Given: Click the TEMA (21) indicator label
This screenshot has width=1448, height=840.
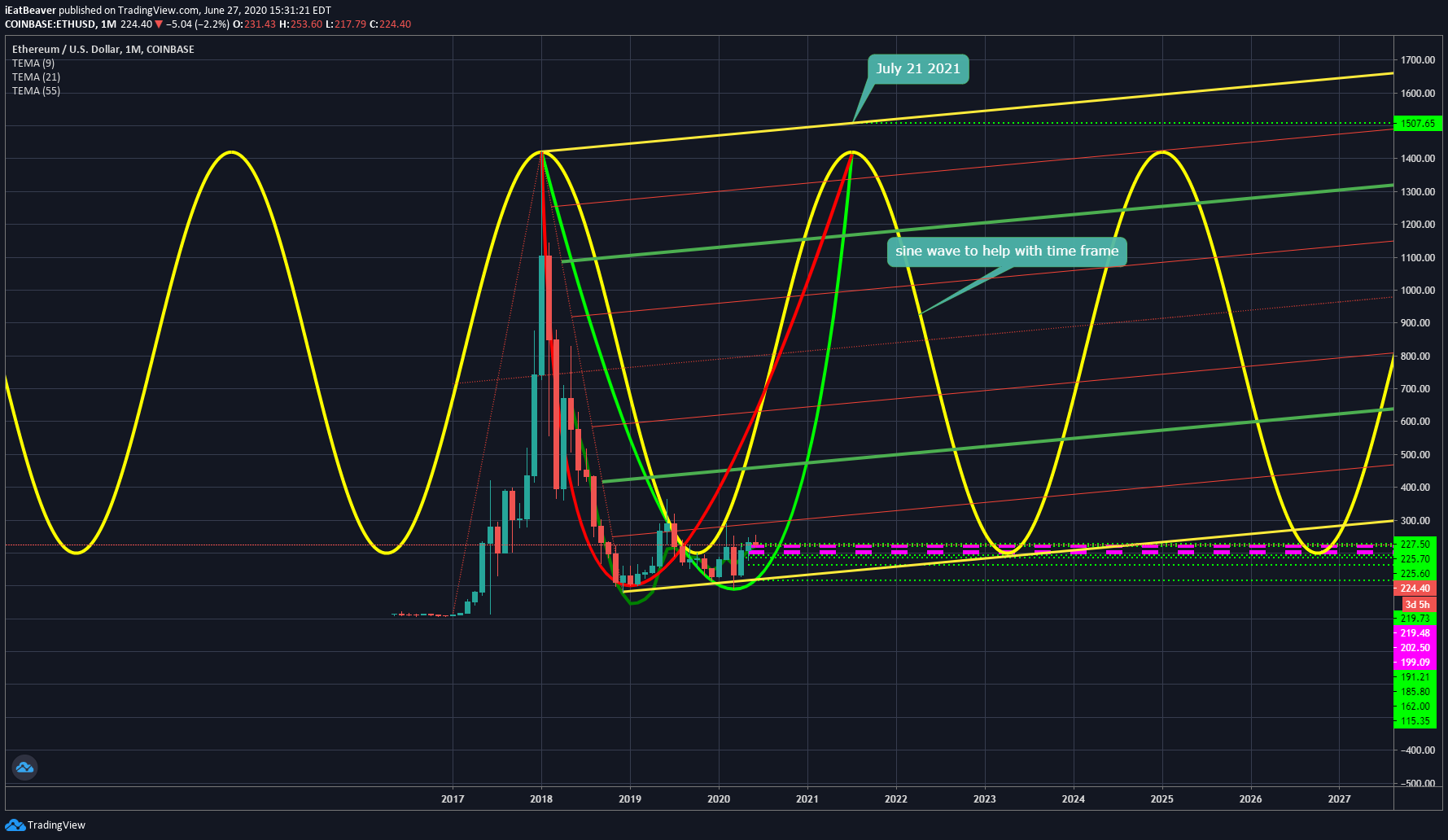Looking at the screenshot, I should pyautogui.click(x=36, y=77).
